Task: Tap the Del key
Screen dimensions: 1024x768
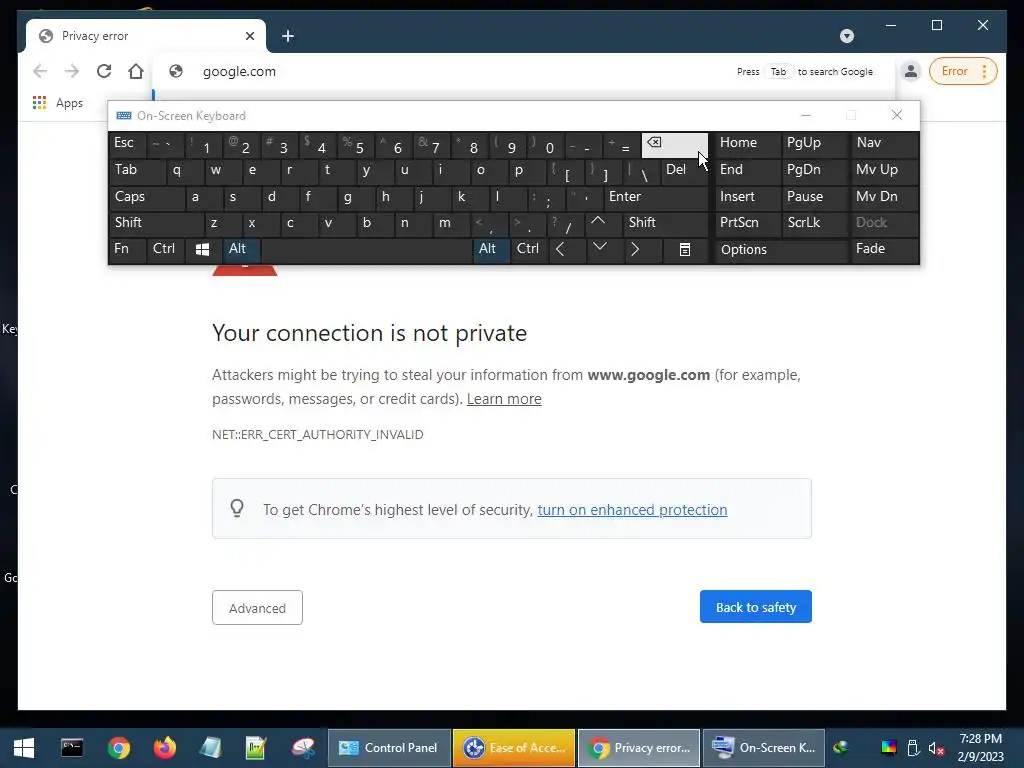Action: tap(684, 170)
